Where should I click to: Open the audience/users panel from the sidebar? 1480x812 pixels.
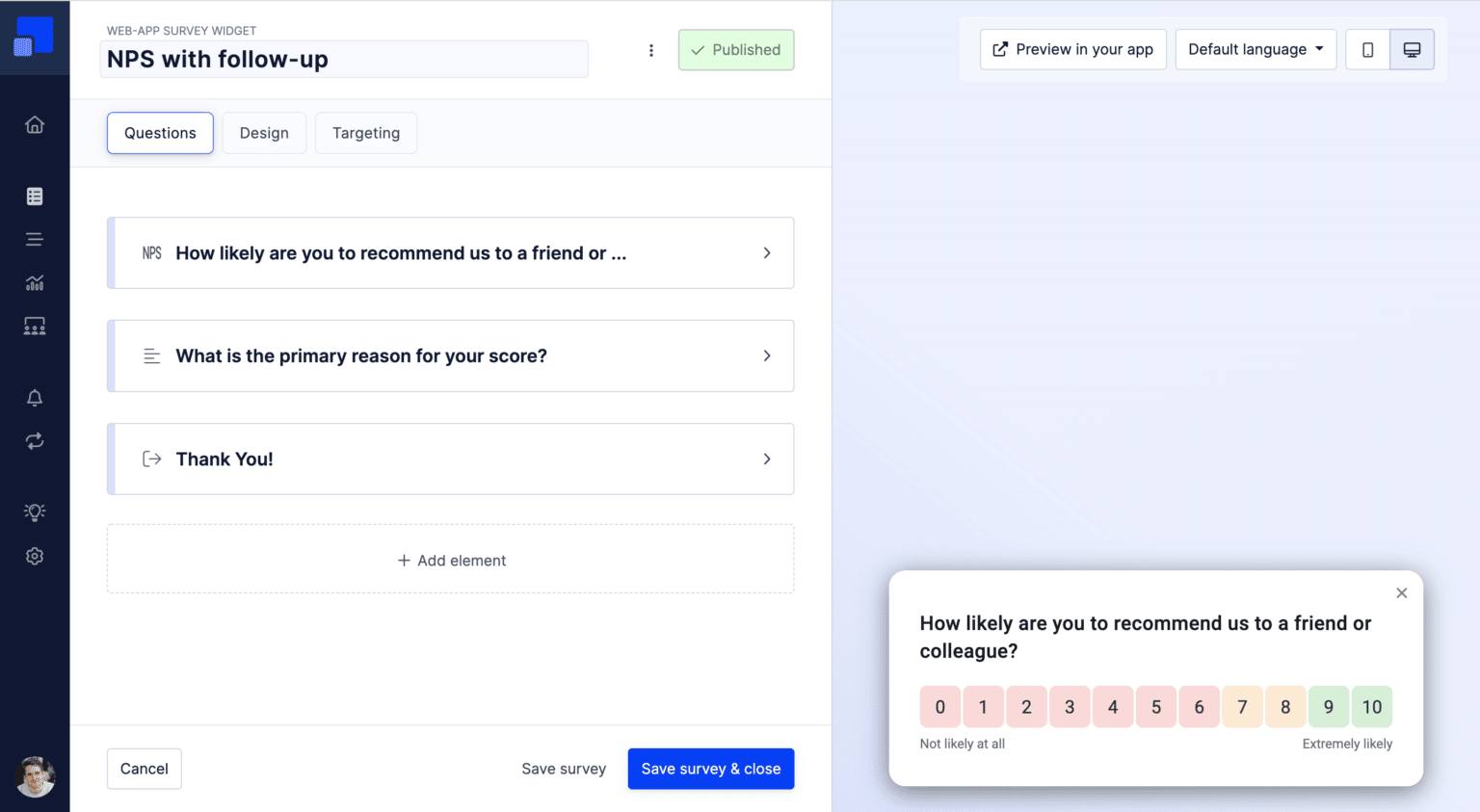pyautogui.click(x=35, y=326)
